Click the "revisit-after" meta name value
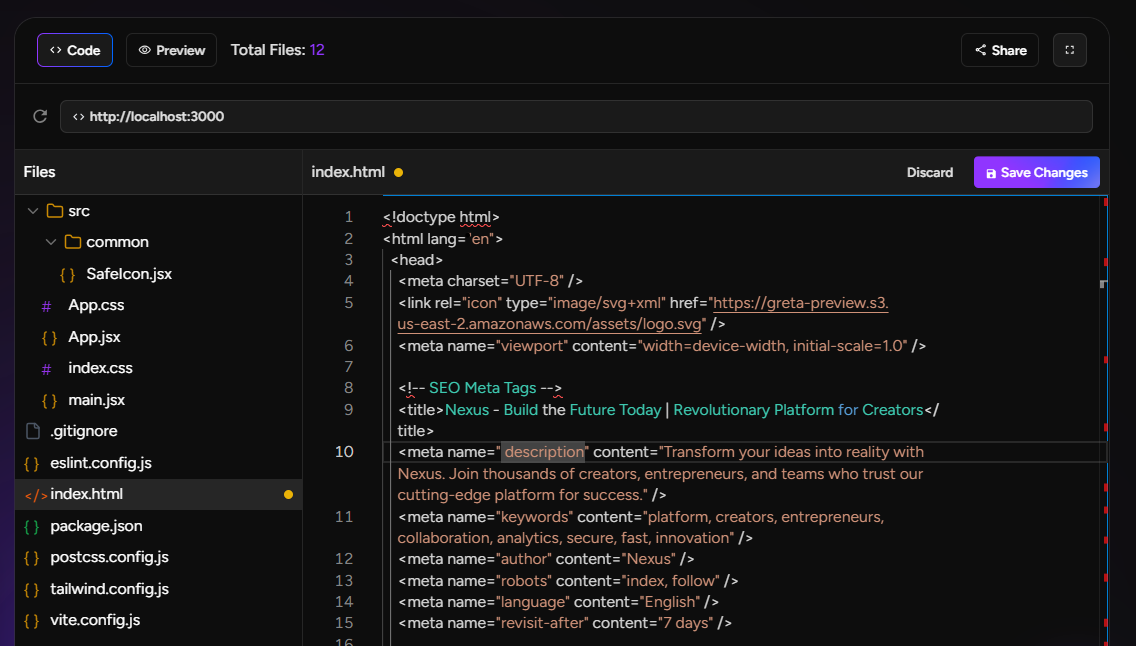 544,623
